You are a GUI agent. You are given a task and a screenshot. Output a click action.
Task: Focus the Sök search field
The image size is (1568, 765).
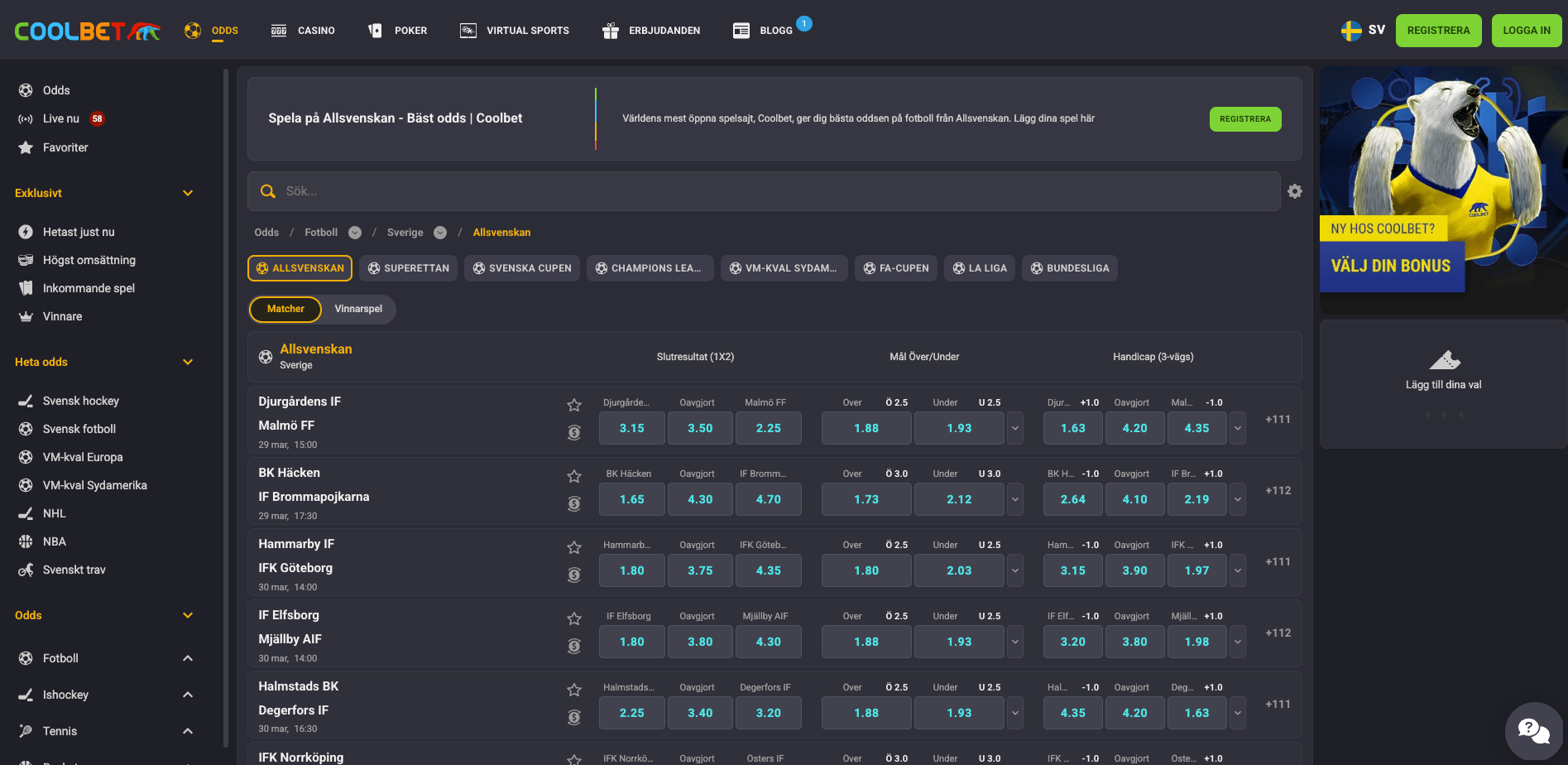tap(764, 191)
